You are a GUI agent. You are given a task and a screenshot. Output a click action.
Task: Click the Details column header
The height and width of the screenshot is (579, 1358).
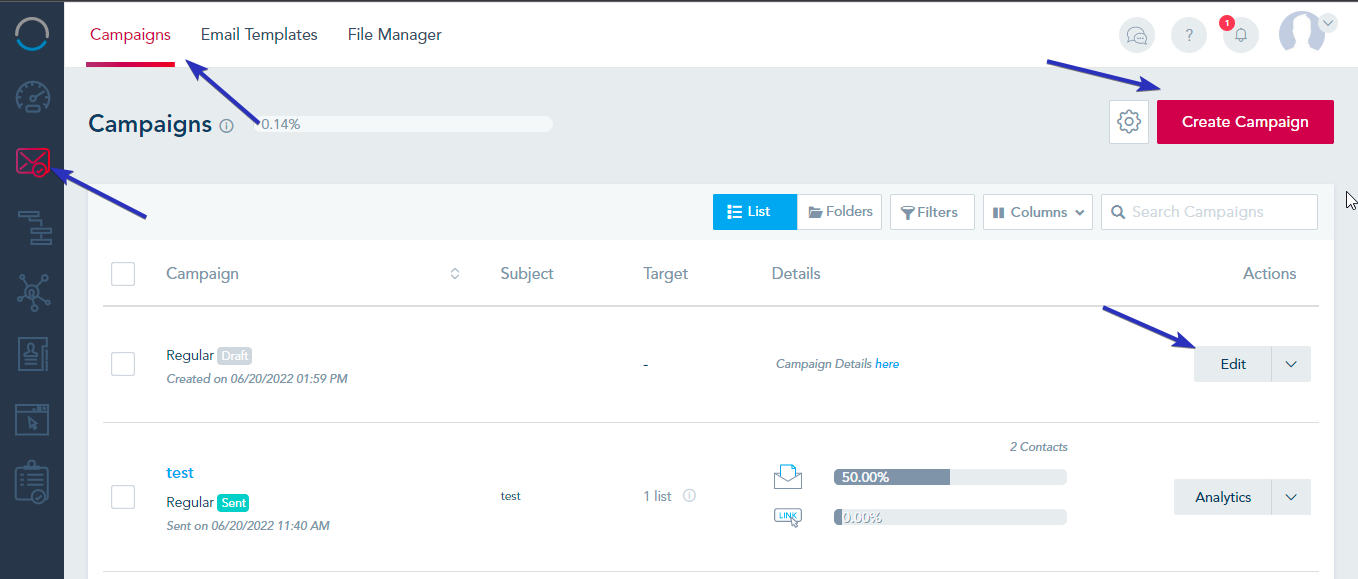point(796,273)
